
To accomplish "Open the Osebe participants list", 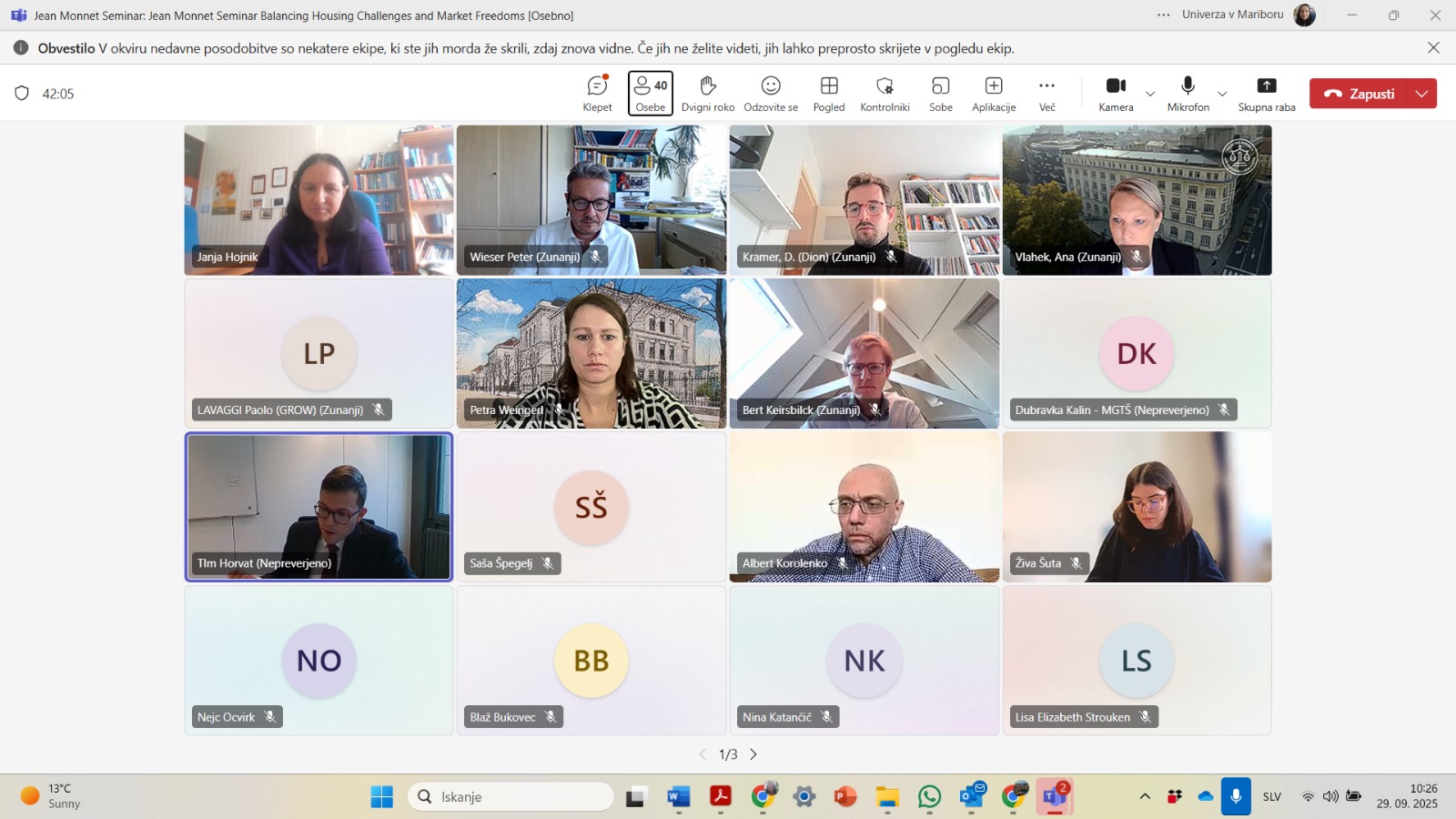I will (650, 94).
